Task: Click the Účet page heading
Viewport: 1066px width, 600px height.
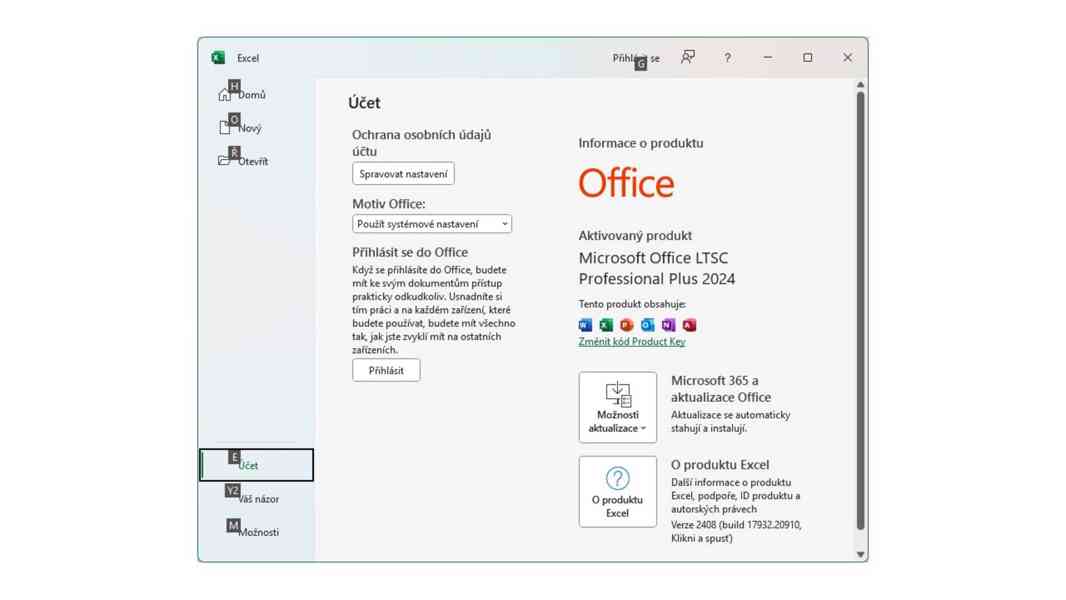Action: pyautogui.click(x=364, y=103)
